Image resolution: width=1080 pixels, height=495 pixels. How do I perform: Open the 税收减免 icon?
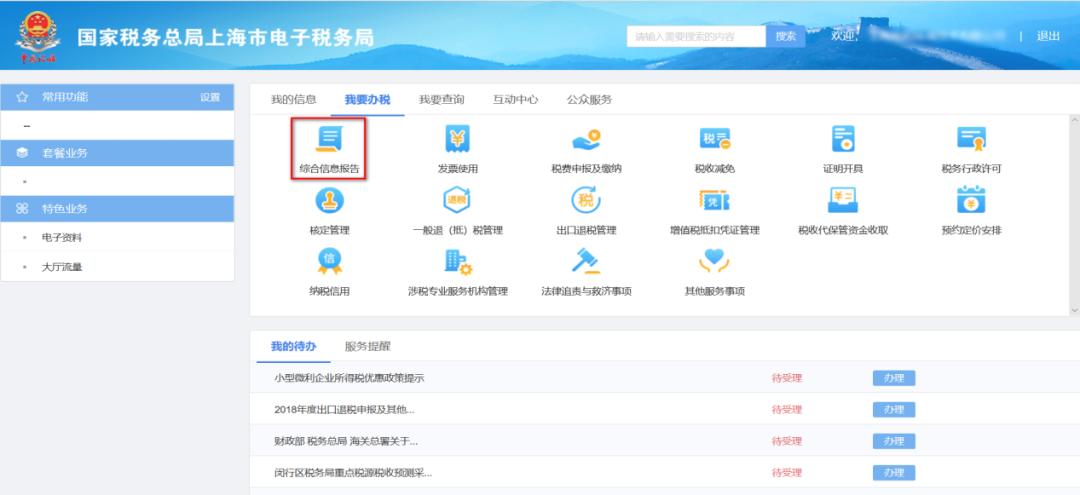pos(714,139)
